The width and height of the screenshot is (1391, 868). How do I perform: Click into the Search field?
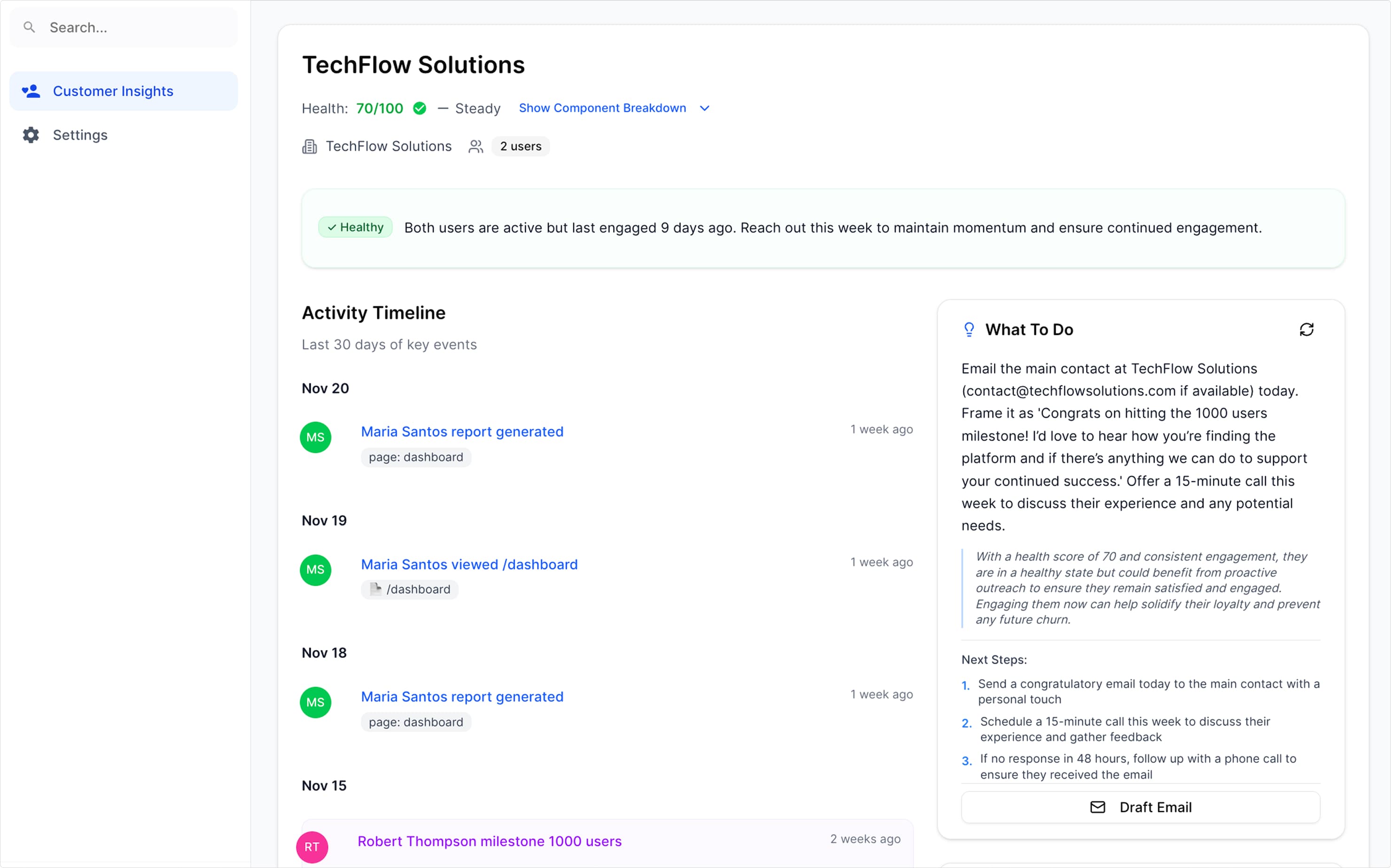(x=138, y=28)
